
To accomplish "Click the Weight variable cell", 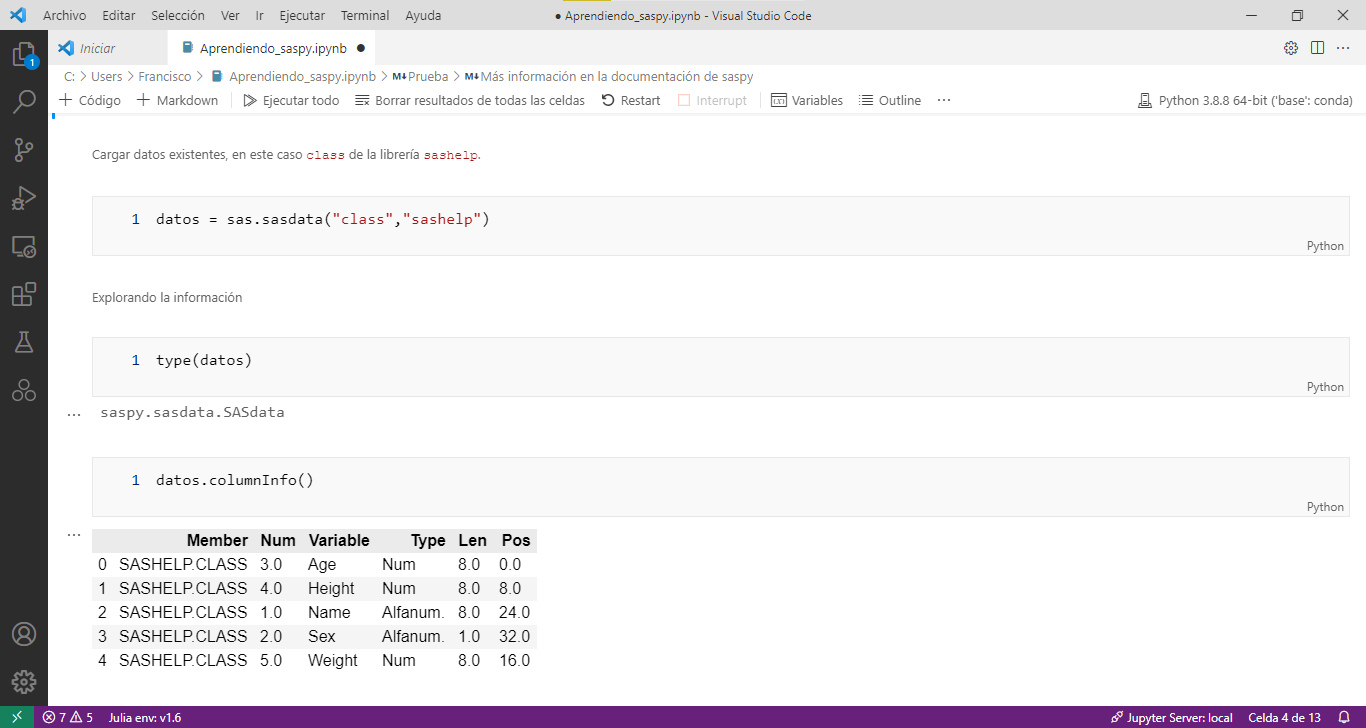I will (x=333, y=660).
